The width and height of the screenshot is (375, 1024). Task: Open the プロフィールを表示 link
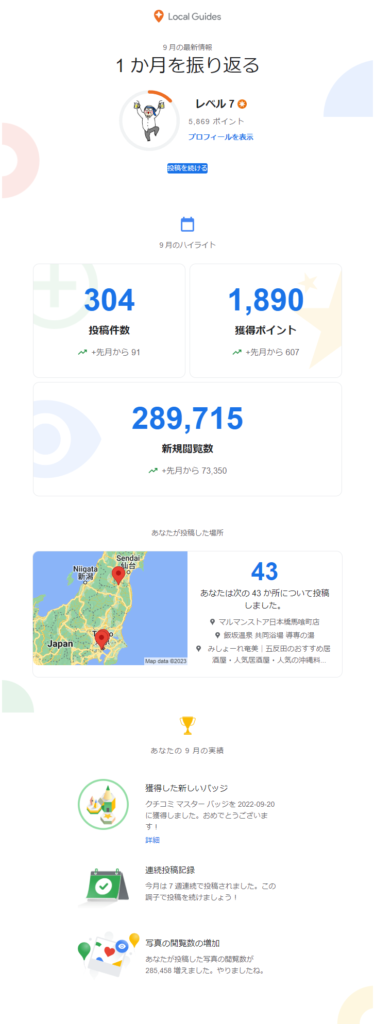[x=220, y=137]
